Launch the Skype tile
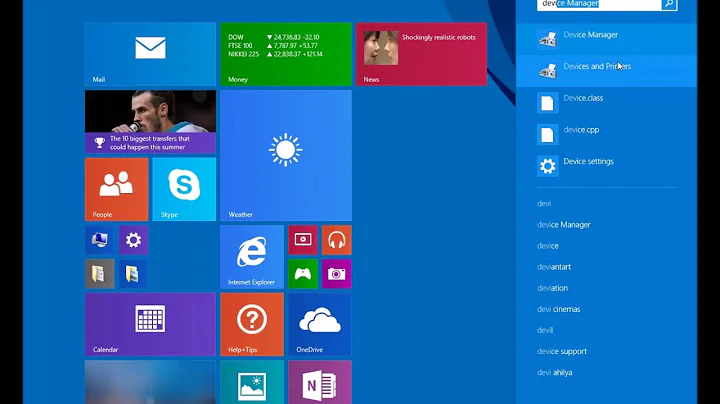 tap(184, 189)
